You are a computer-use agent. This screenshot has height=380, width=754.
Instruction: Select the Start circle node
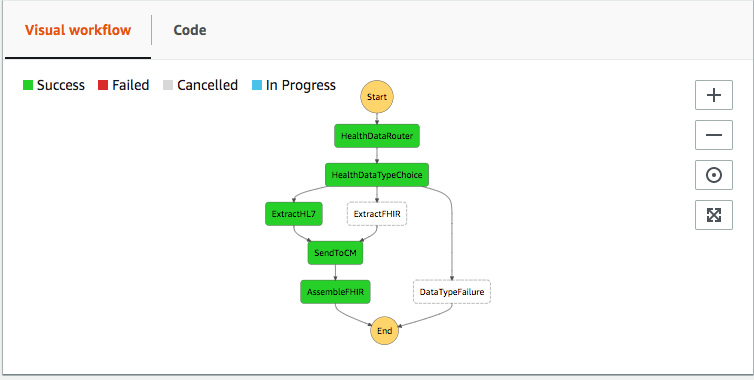point(377,97)
